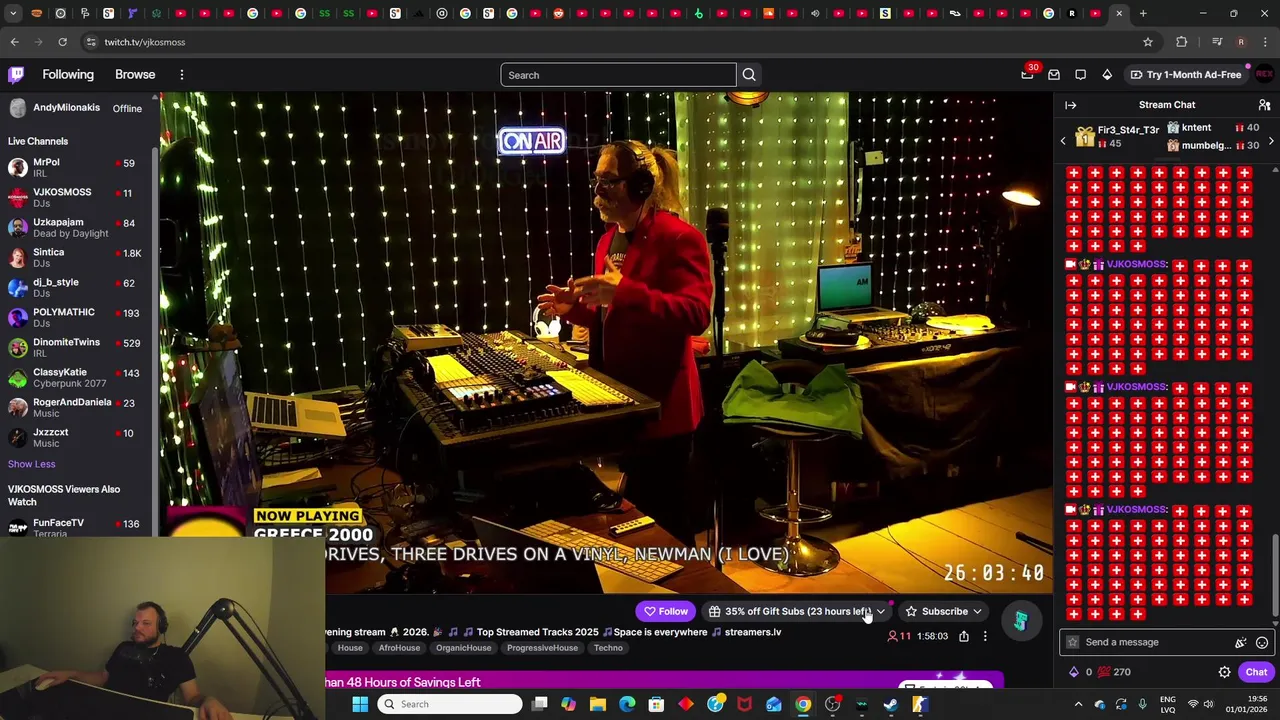The height and width of the screenshot is (720, 1280).
Task: Open the Windows Start button
Action: pos(360,704)
